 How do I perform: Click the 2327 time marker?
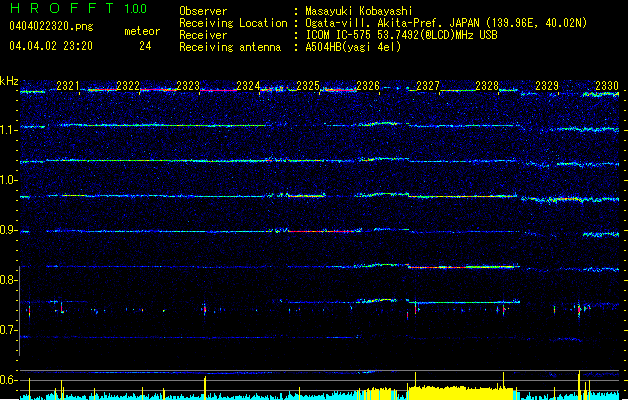coord(427,86)
